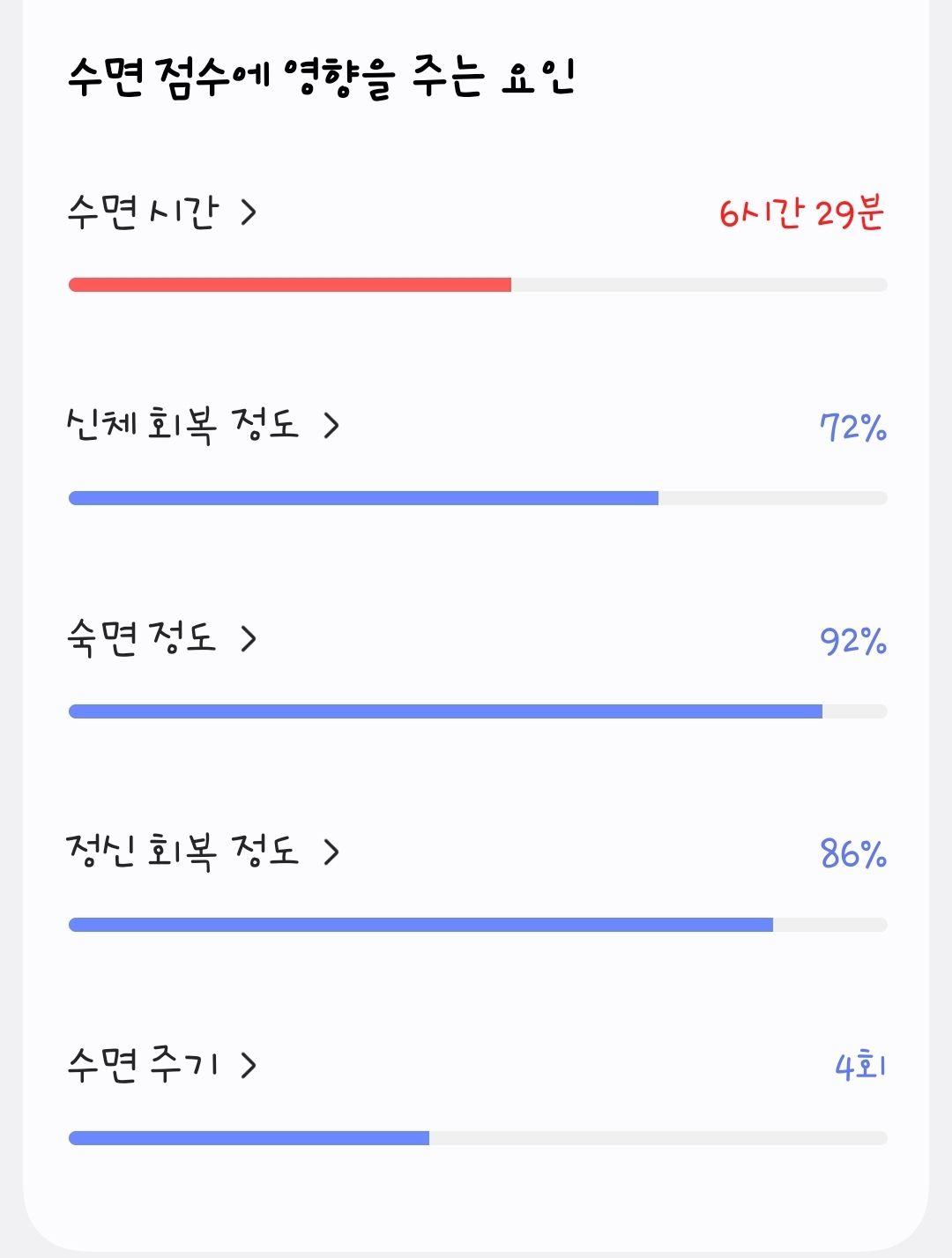
Task: Select the 정신 회복 정도 label
Action: [x=183, y=852]
